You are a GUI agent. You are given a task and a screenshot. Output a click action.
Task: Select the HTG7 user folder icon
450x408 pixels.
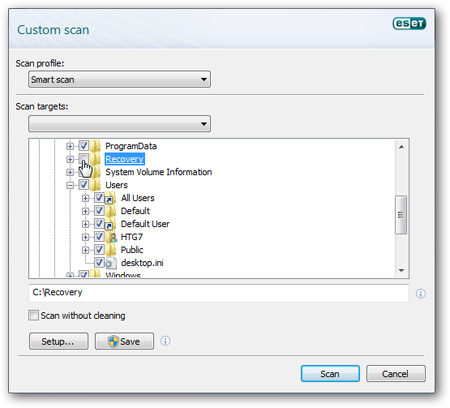[111, 237]
